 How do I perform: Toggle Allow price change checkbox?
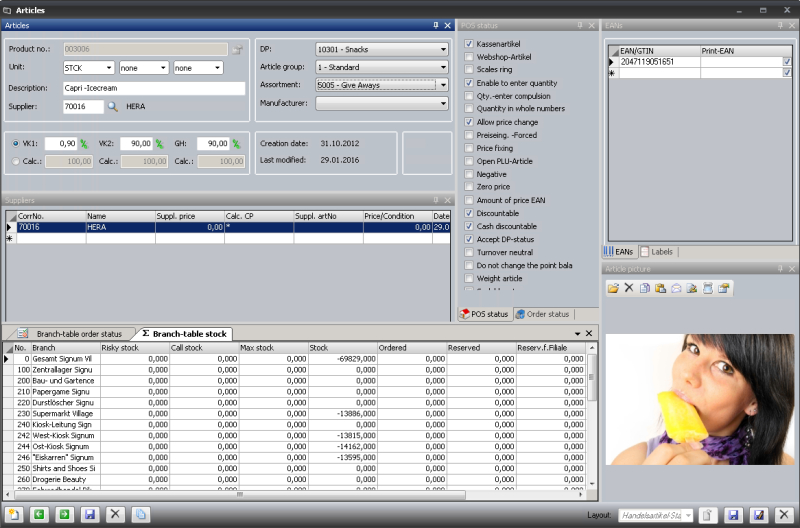469,122
